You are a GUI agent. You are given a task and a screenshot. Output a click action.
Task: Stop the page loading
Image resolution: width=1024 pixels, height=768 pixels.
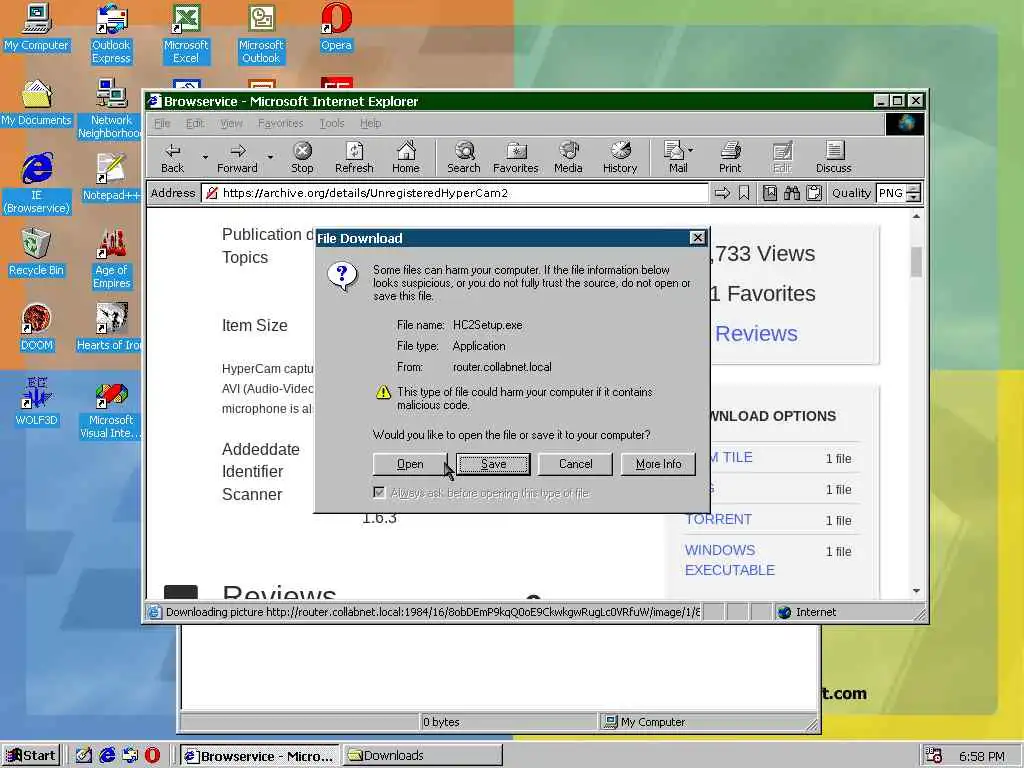pos(302,158)
